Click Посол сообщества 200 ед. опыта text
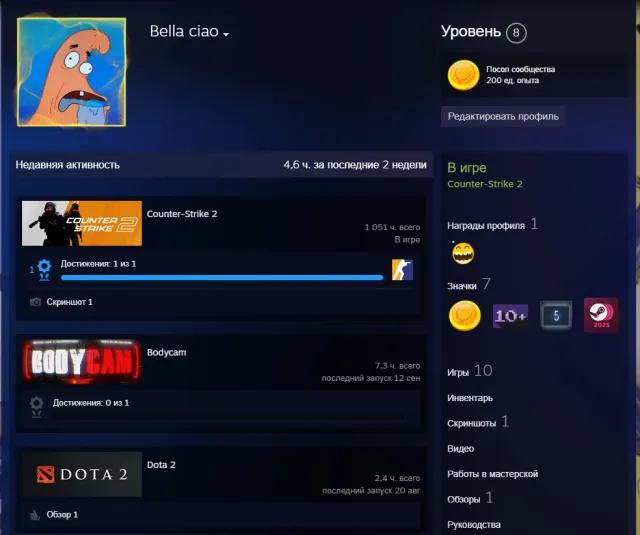 point(520,75)
